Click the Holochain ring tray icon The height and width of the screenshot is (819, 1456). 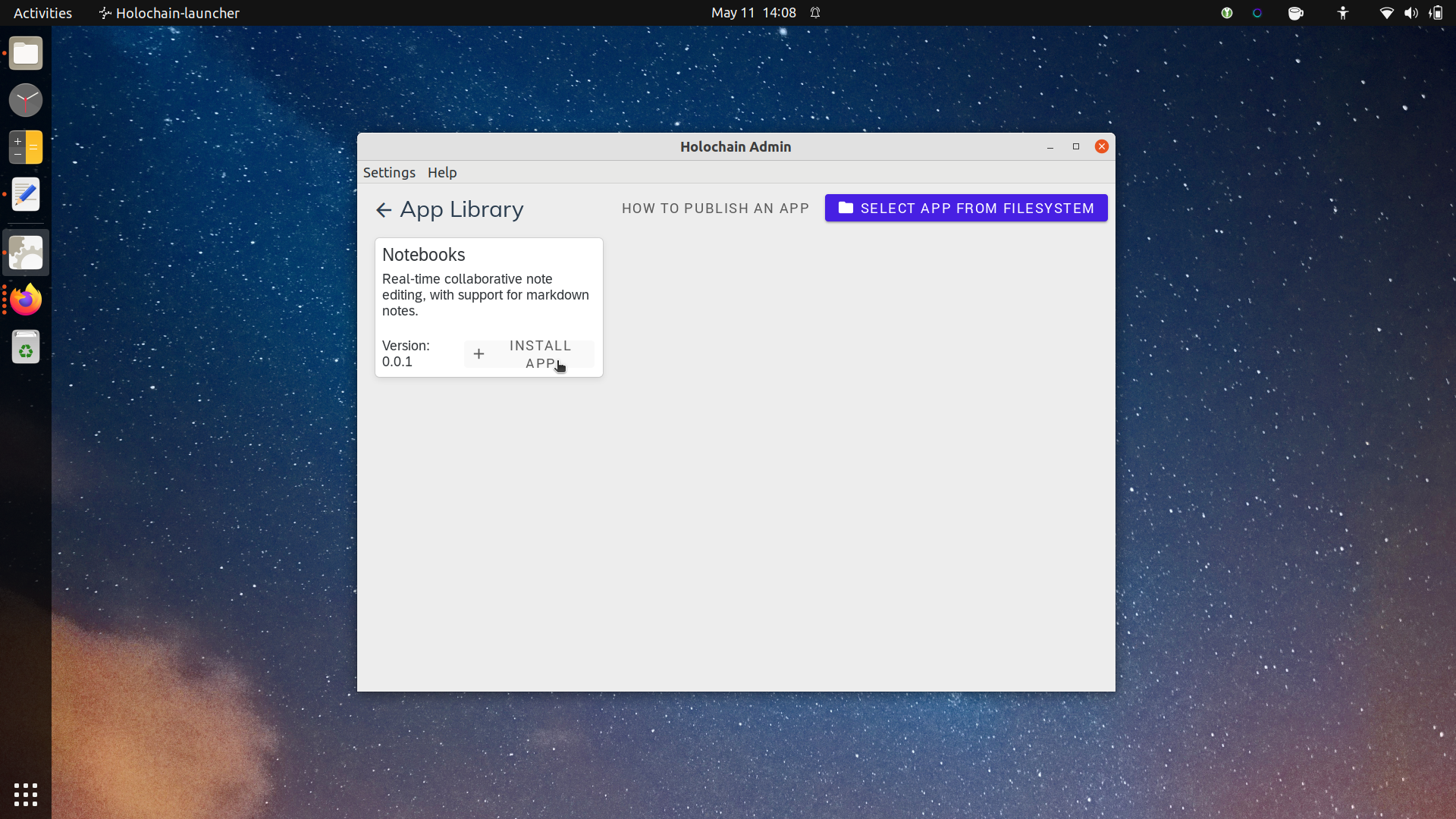tap(1257, 13)
